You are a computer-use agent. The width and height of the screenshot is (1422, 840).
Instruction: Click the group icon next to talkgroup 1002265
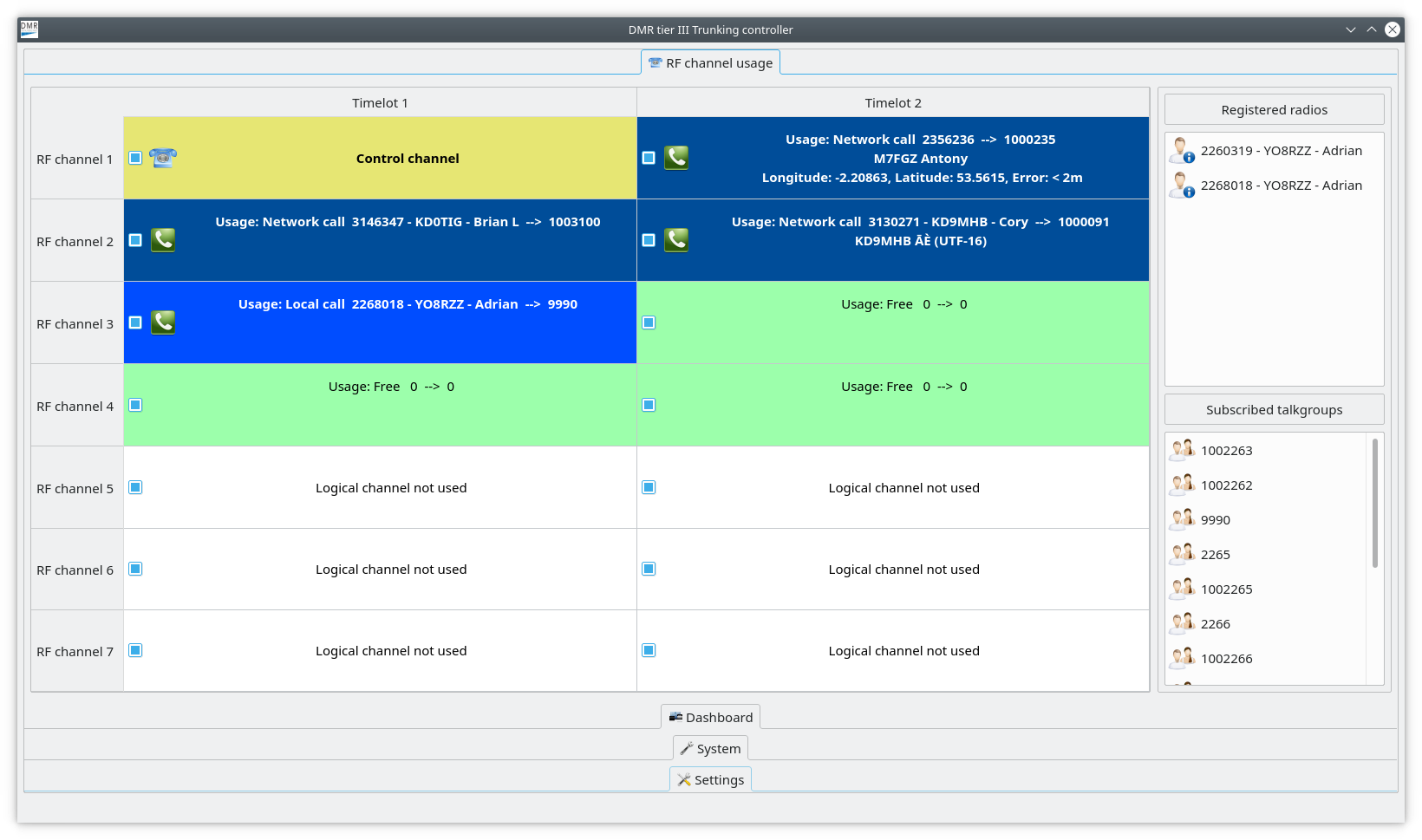(1182, 589)
